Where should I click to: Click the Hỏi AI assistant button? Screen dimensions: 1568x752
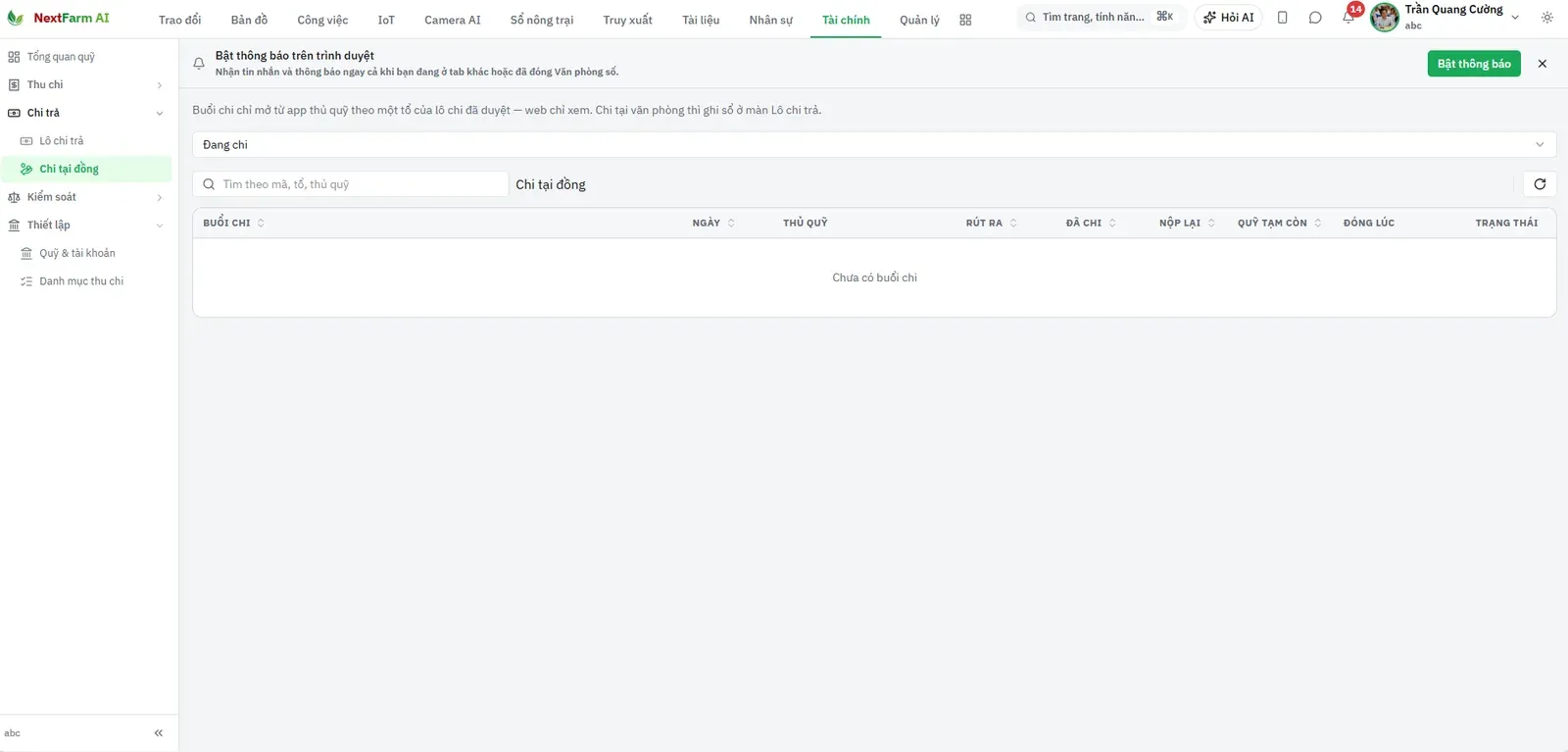pyautogui.click(x=1228, y=18)
